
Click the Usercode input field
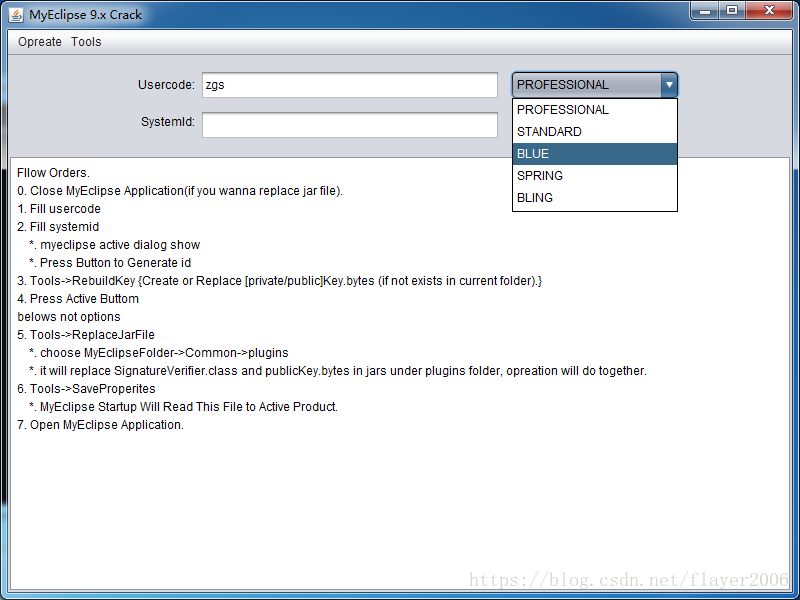tap(349, 85)
